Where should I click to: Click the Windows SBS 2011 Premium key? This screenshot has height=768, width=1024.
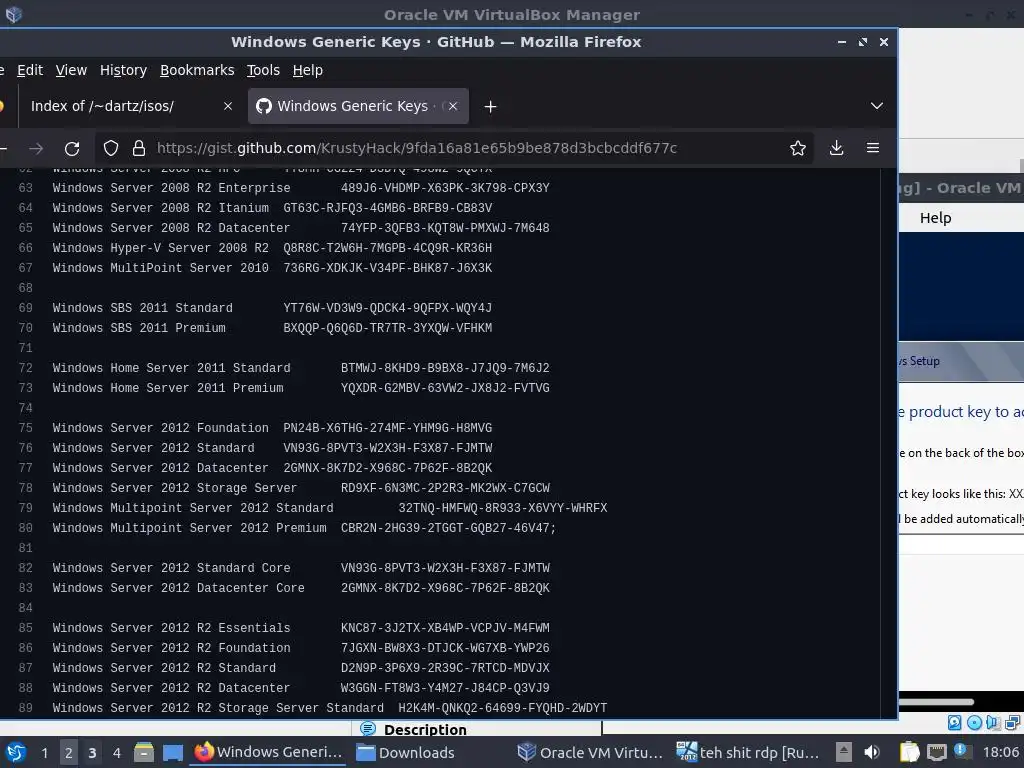click(x=387, y=328)
